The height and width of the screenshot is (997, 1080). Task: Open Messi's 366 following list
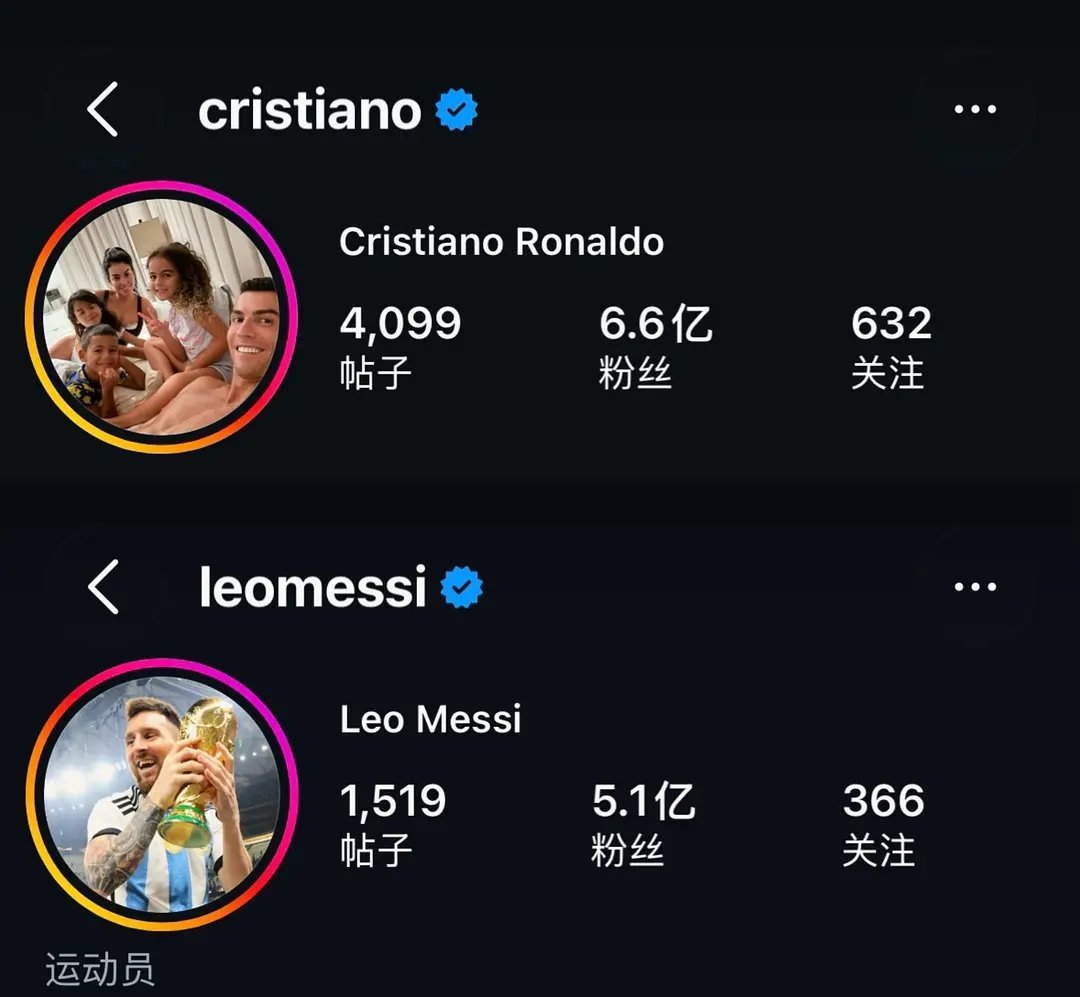tap(883, 824)
